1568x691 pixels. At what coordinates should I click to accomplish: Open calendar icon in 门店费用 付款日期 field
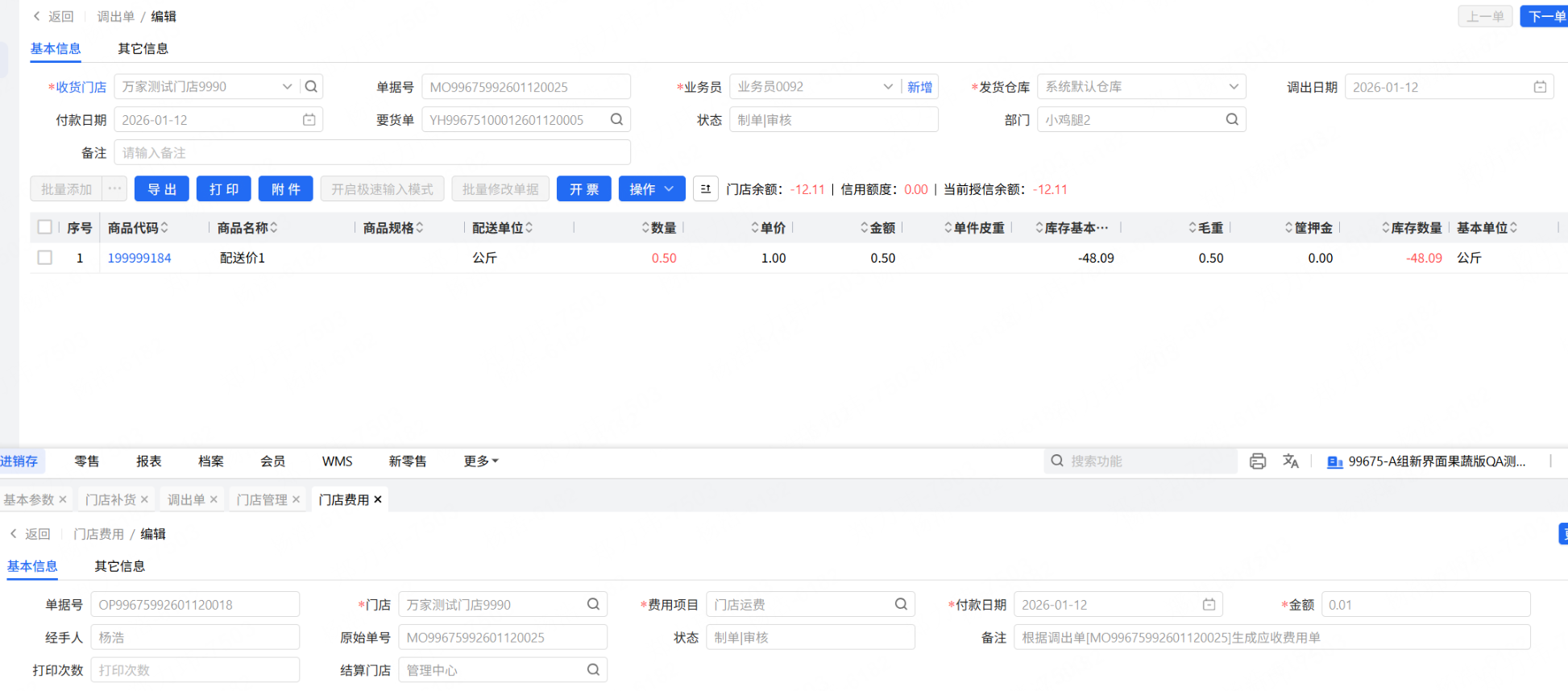pos(1209,605)
